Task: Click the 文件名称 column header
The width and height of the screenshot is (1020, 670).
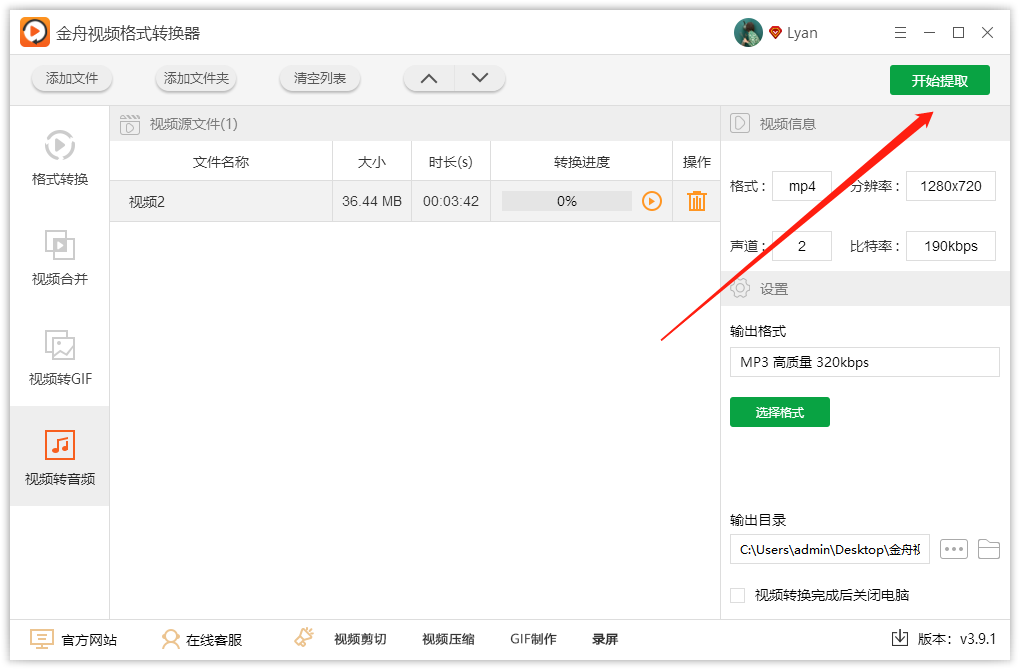Action: [221, 162]
